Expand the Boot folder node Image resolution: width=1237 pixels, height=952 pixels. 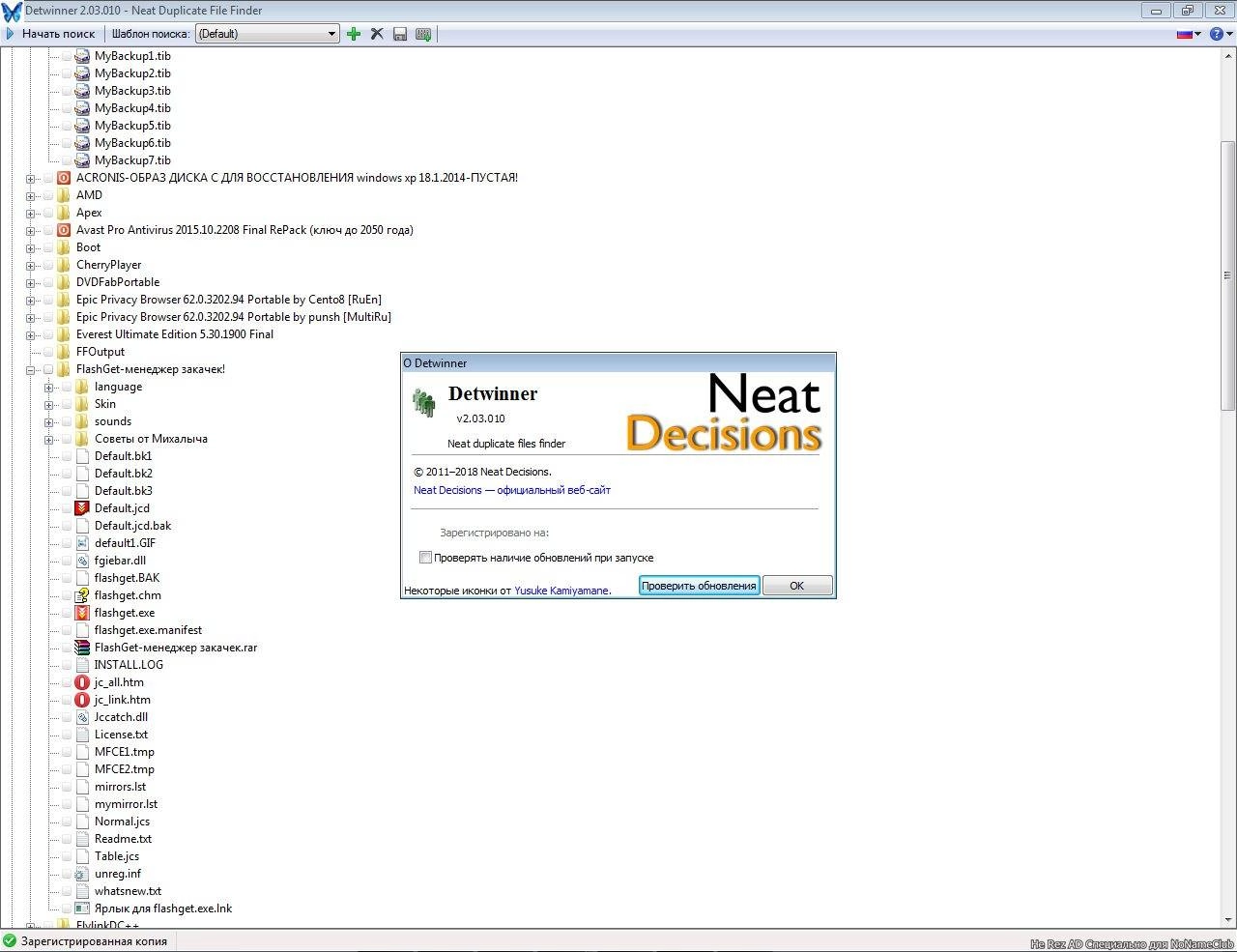30,247
